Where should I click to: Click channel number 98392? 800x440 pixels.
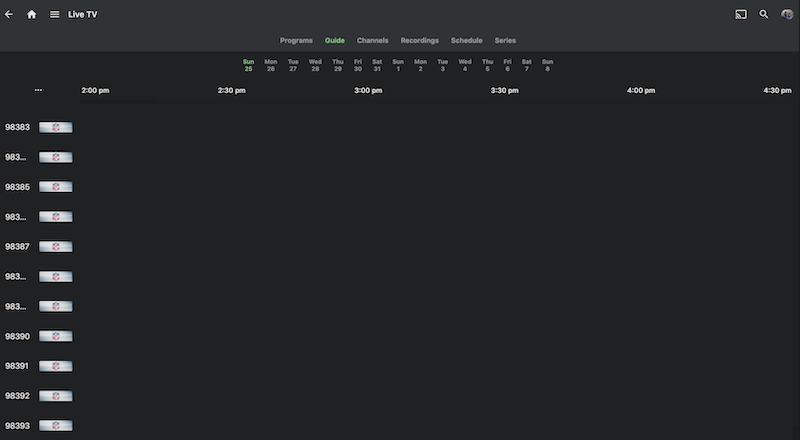tap(17, 396)
